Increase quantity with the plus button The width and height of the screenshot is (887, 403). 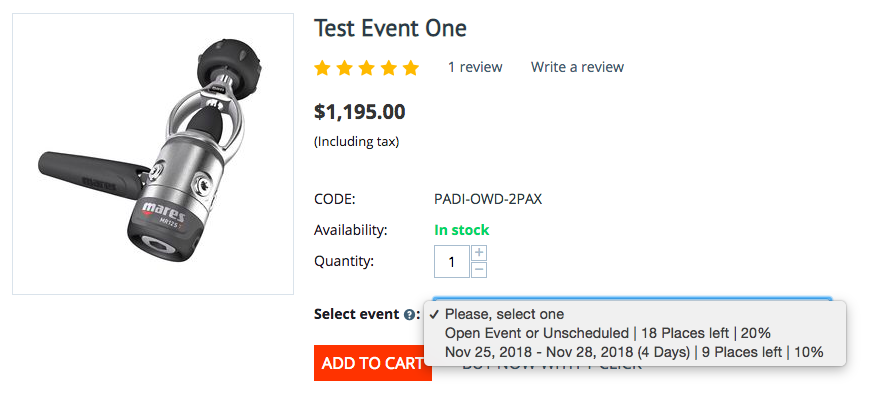(479, 253)
